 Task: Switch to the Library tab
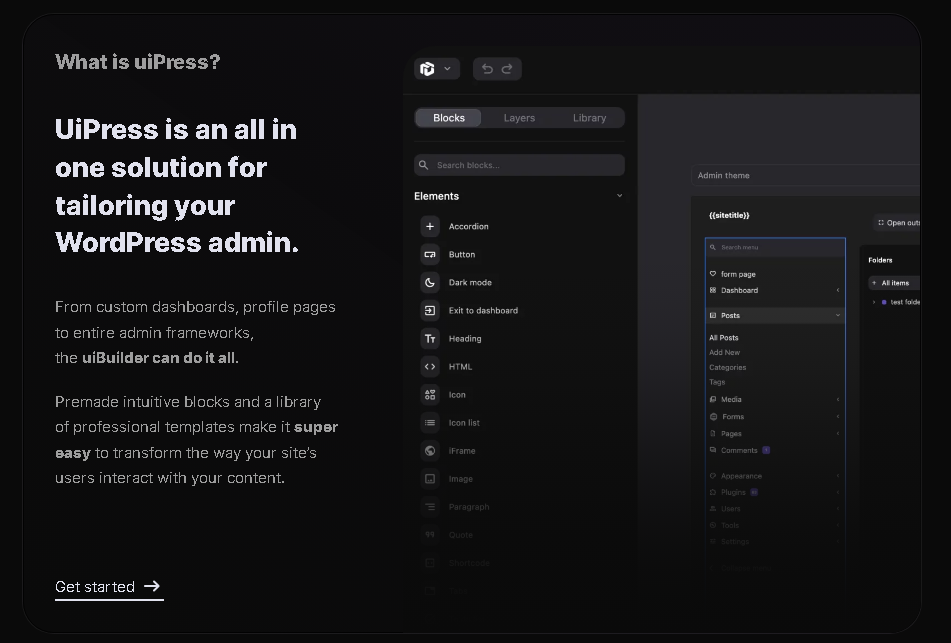[x=590, y=118]
